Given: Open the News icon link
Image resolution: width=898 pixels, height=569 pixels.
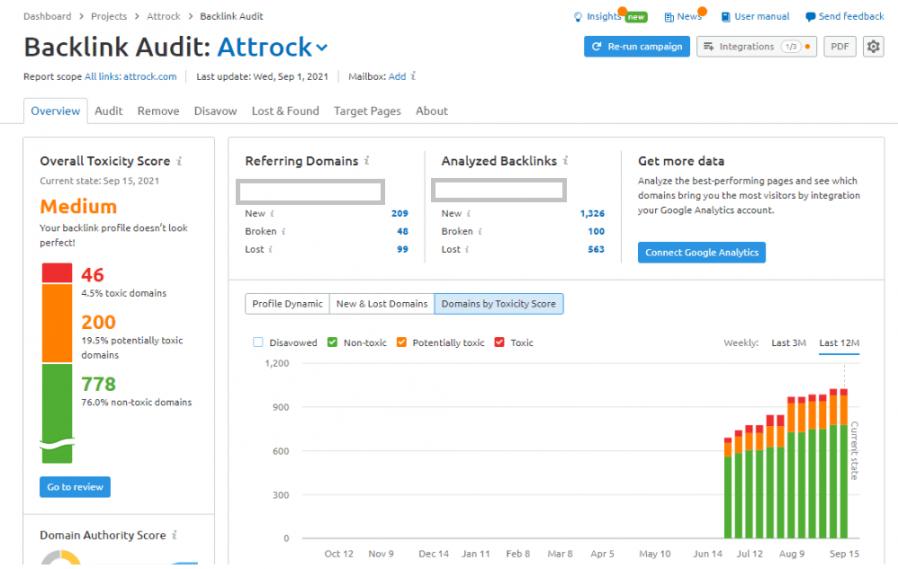Looking at the screenshot, I should coord(669,17).
